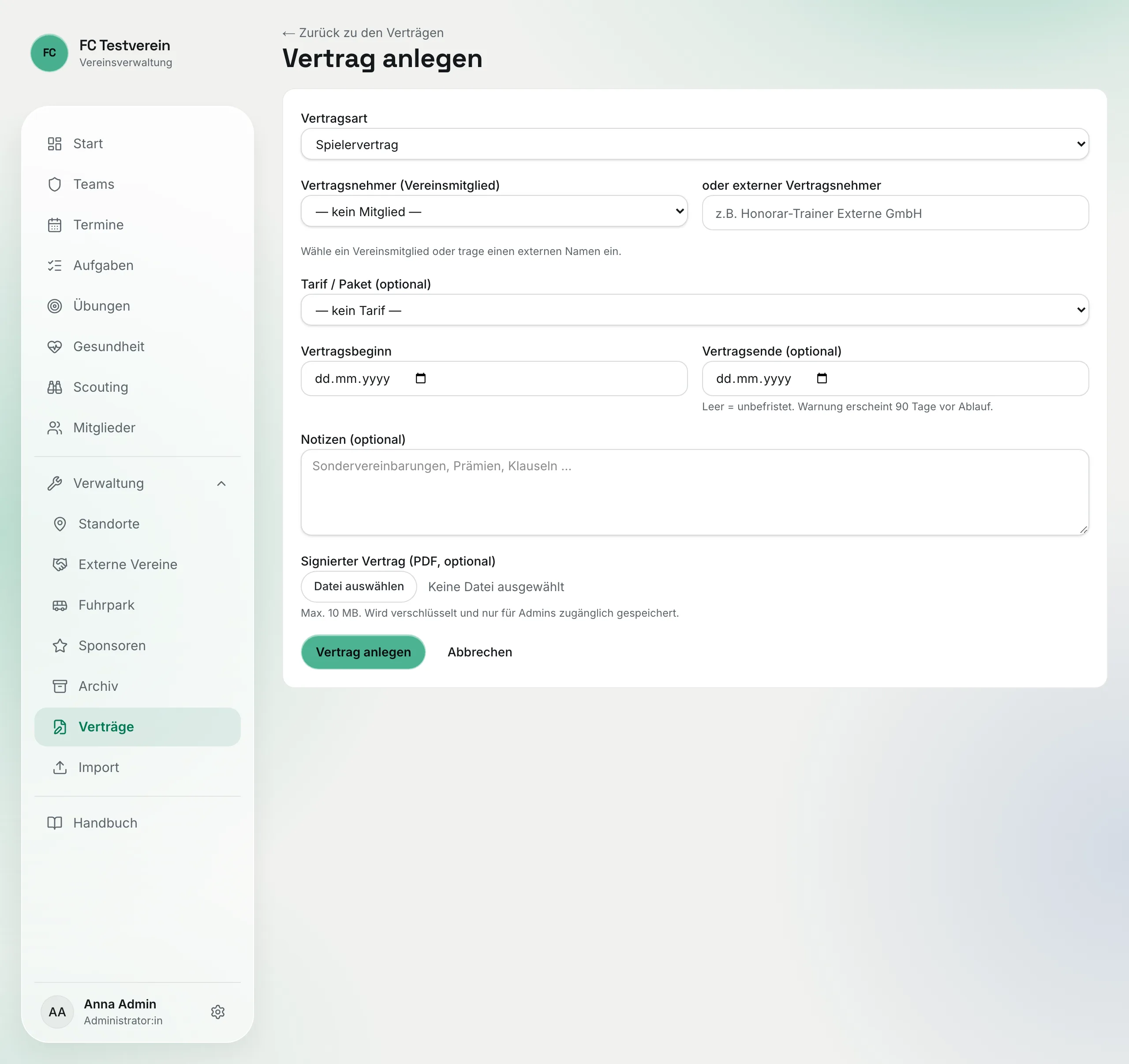The height and width of the screenshot is (1064, 1129).
Task: Open the Vertragsart dropdown
Action: click(x=695, y=144)
